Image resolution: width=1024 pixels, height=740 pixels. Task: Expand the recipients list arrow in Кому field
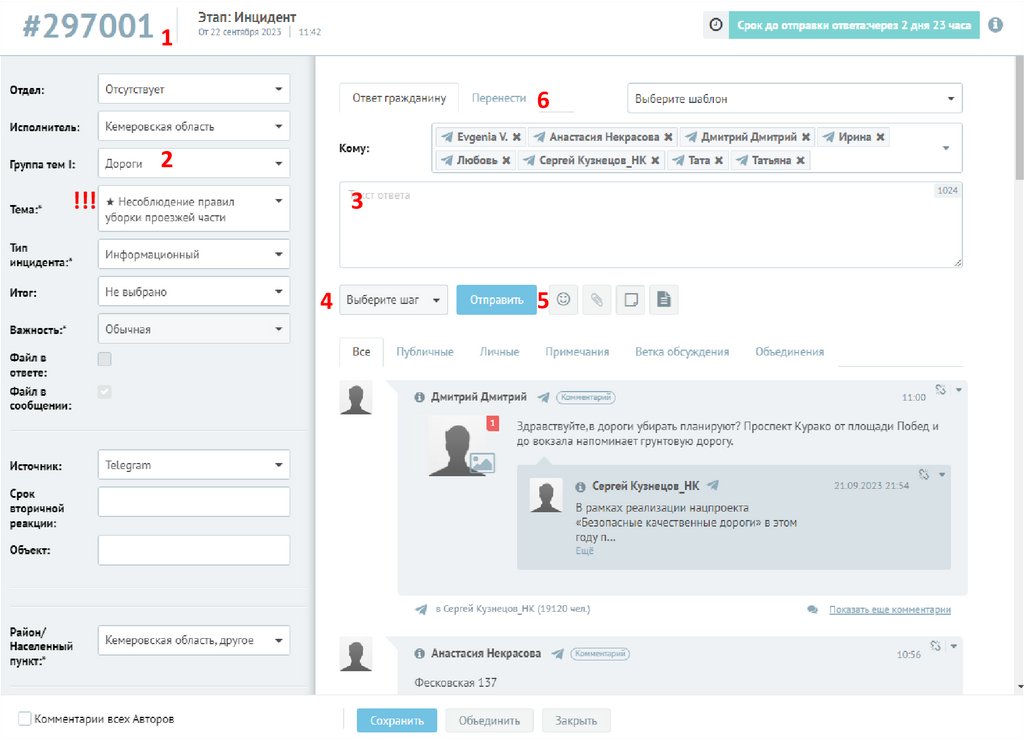pos(946,148)
